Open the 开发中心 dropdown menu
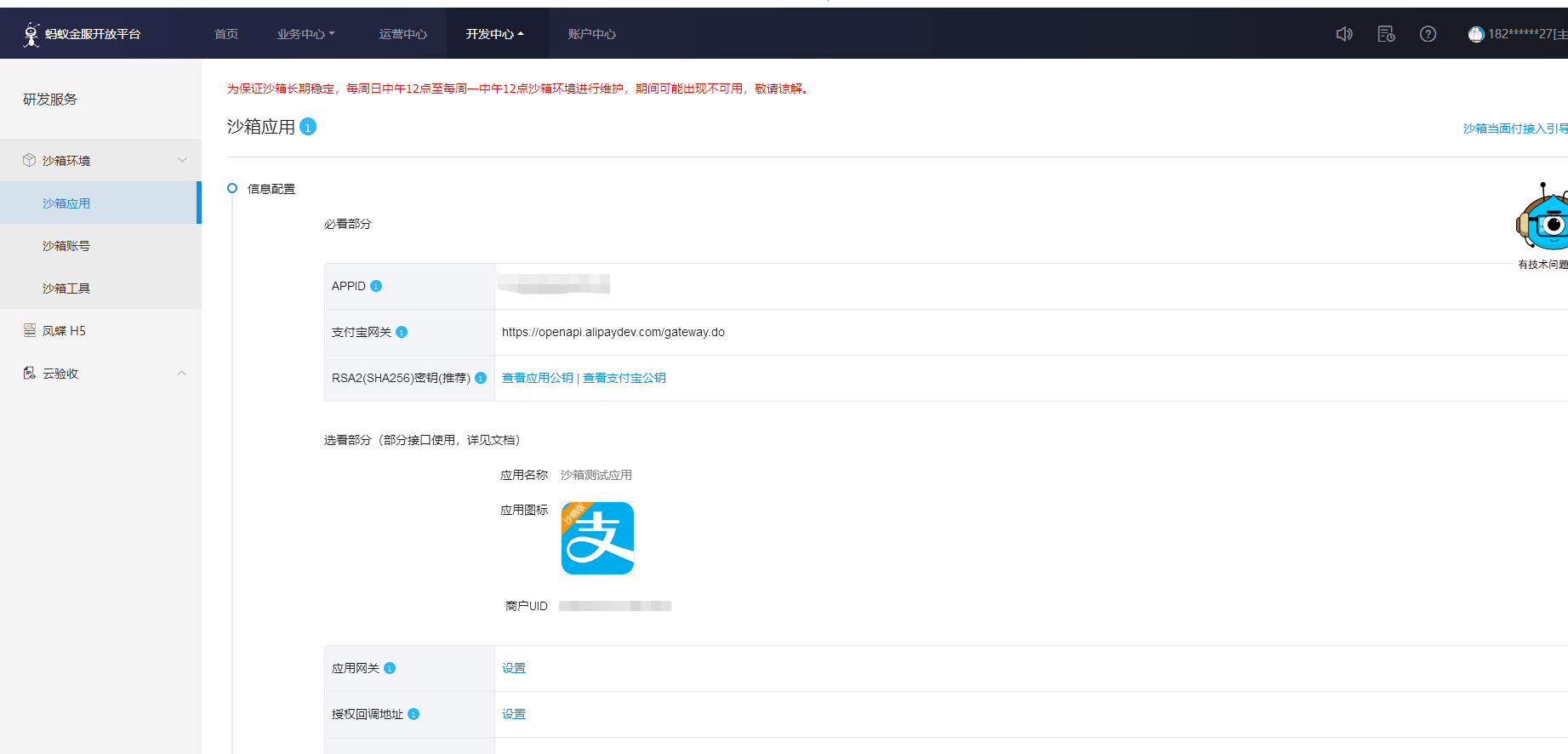Screen dimensions: 1568x754 coord(494,34)
